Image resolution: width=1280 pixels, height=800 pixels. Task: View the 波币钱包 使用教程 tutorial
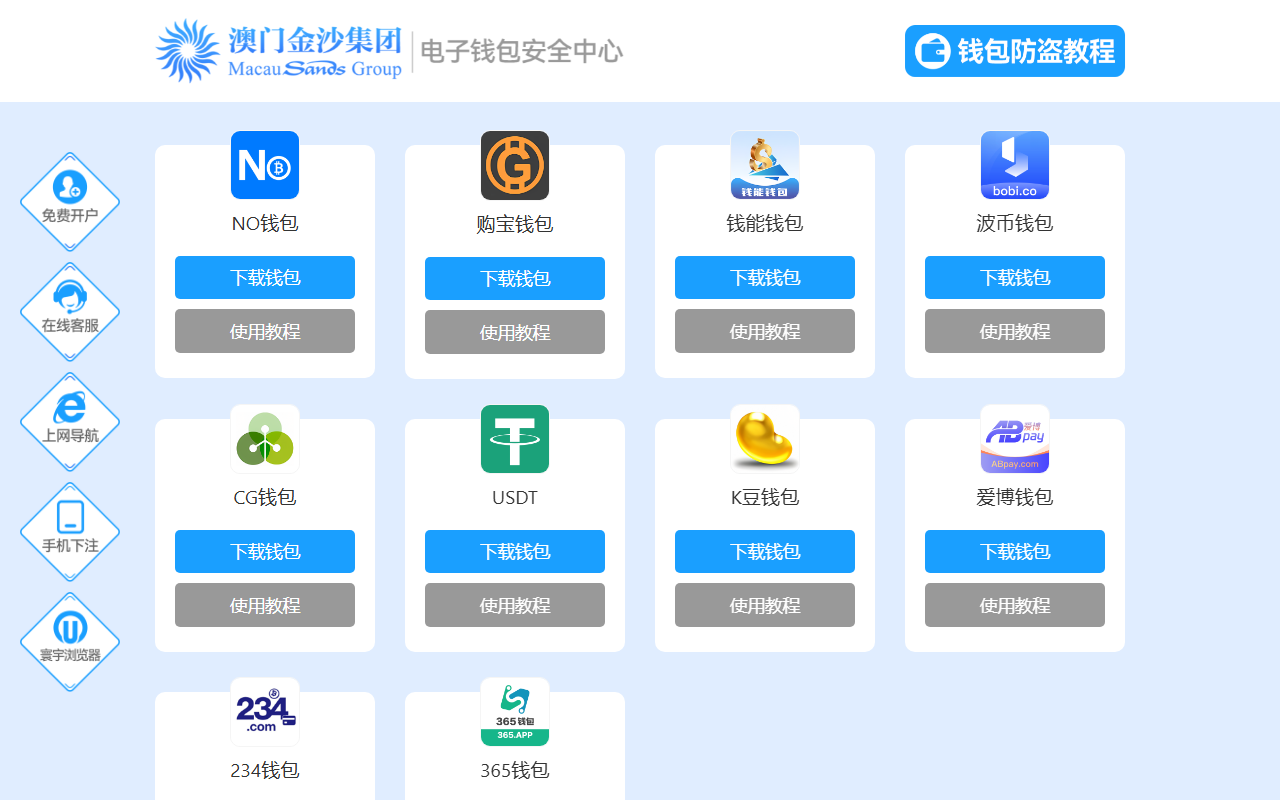coord(1015,331)
